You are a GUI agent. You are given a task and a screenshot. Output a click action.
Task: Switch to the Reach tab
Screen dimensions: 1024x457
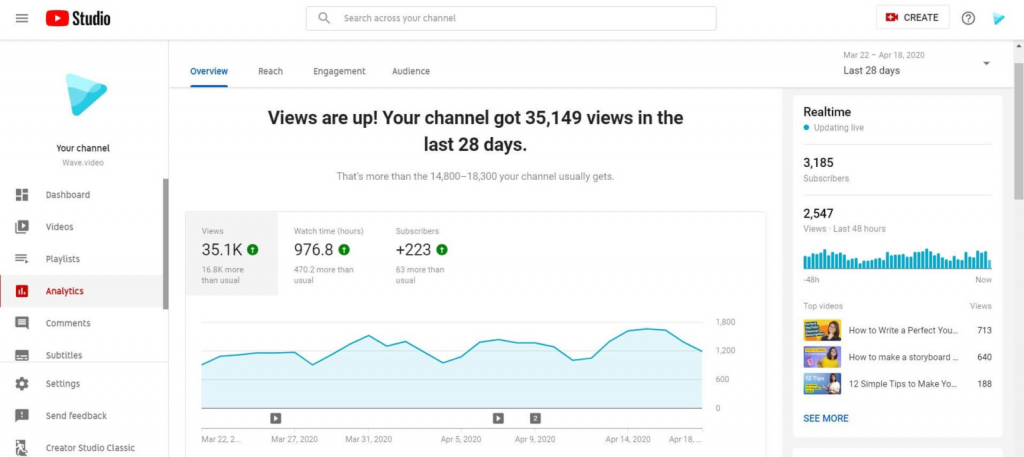click(x=270, y=71)
